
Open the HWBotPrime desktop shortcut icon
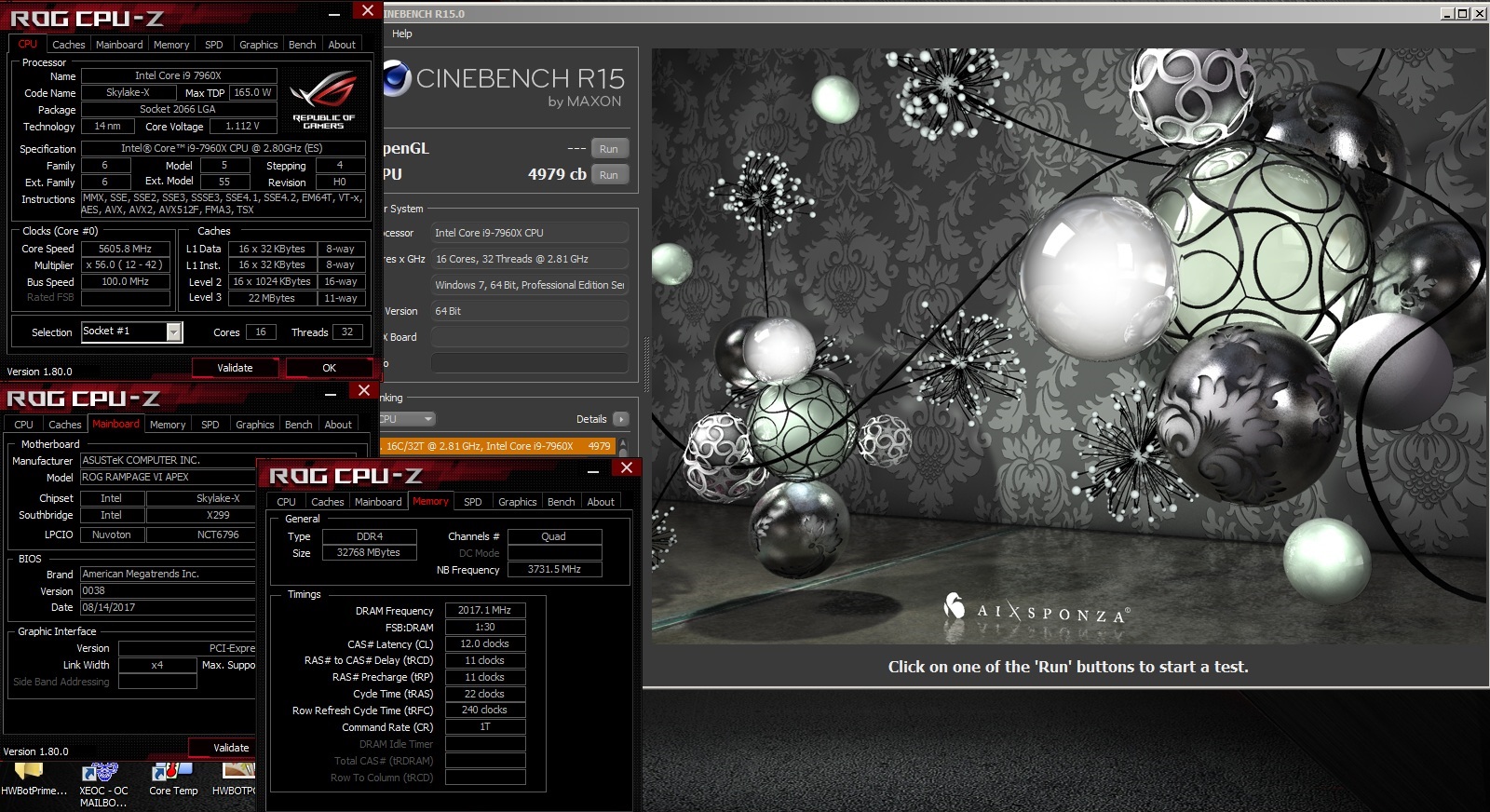click(30, 779)
